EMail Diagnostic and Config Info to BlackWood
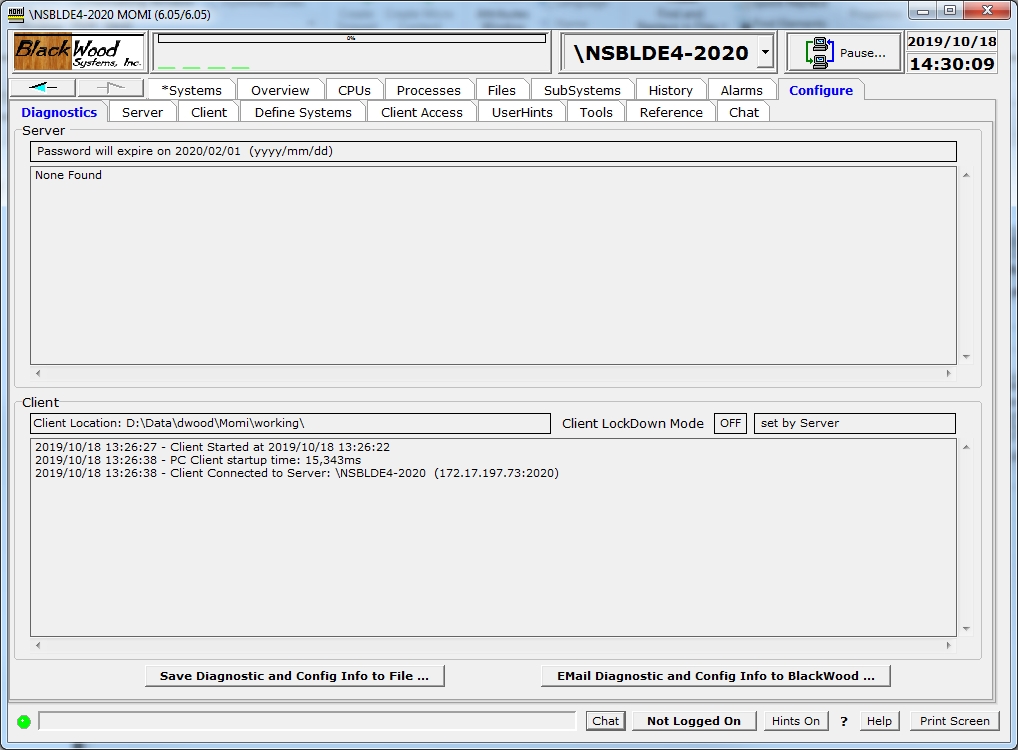This screenshot has height=750, width=1018. click(715, 676)
